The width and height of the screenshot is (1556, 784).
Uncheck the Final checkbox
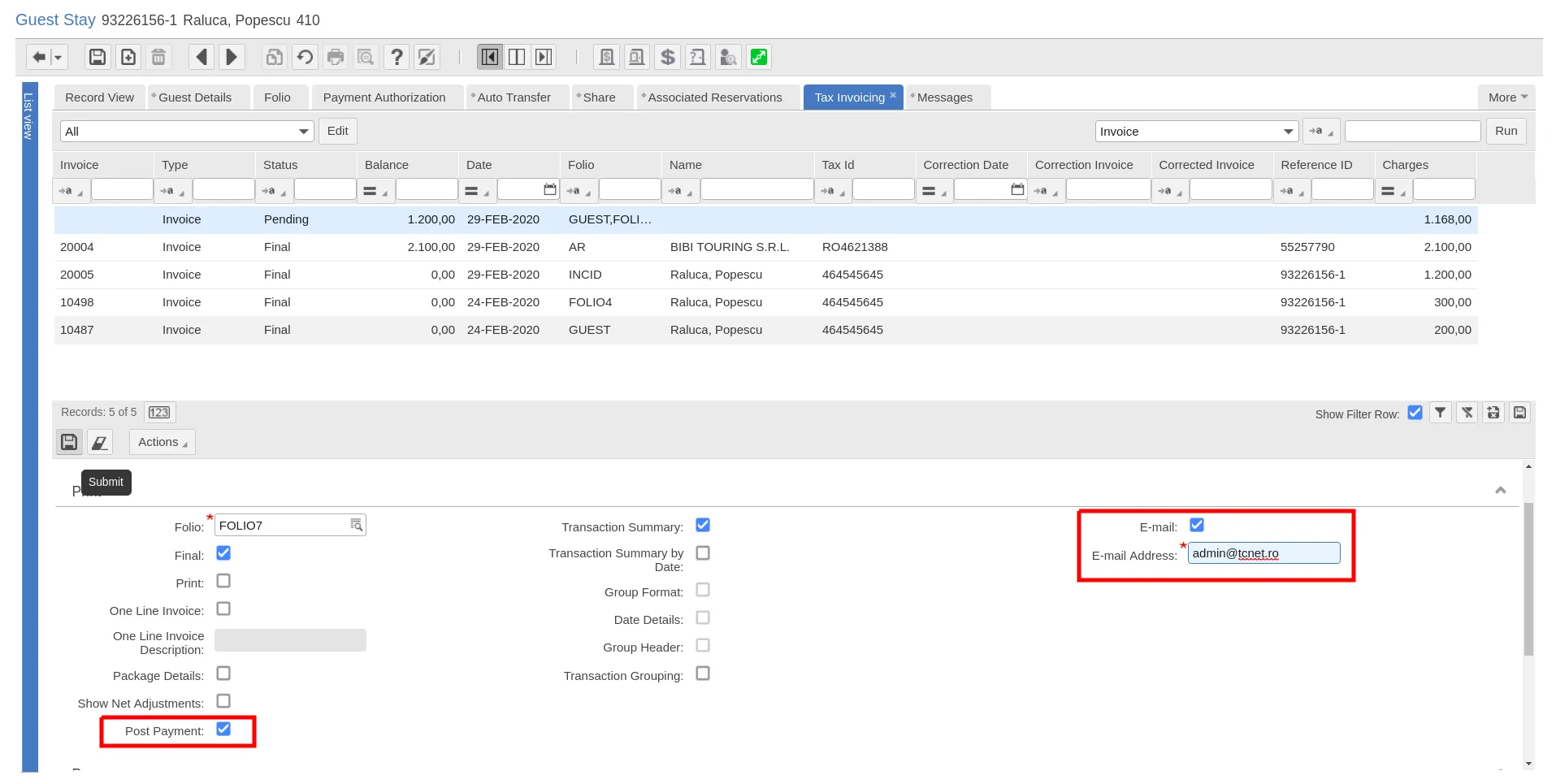(223, 553)
